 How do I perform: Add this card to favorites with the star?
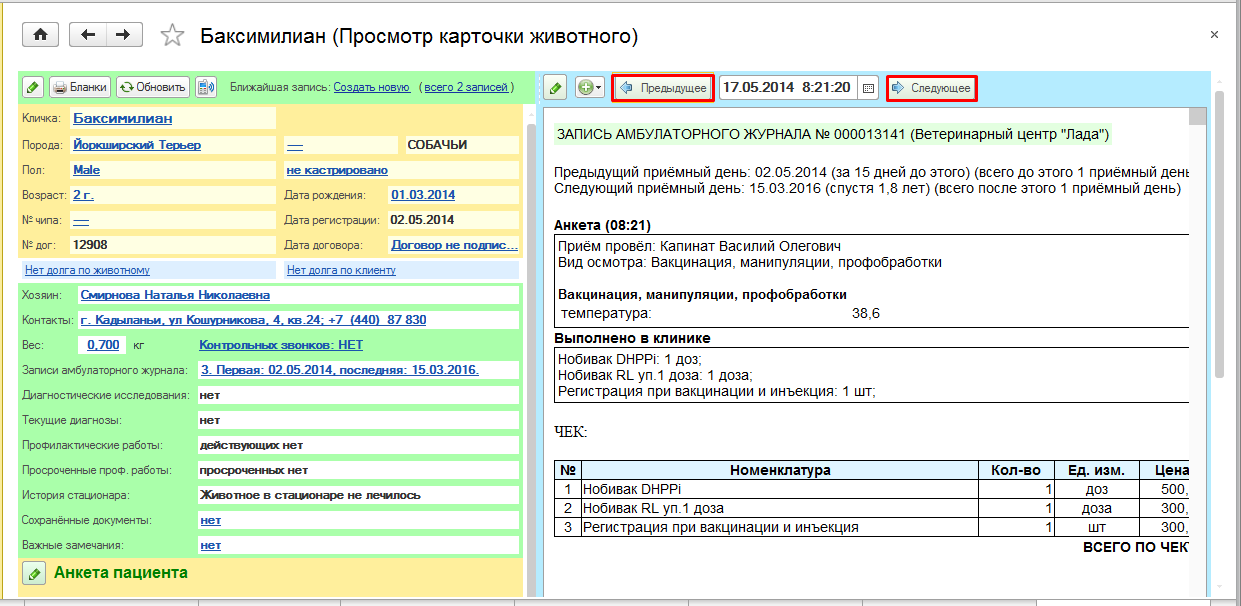[x=173, y=36]
